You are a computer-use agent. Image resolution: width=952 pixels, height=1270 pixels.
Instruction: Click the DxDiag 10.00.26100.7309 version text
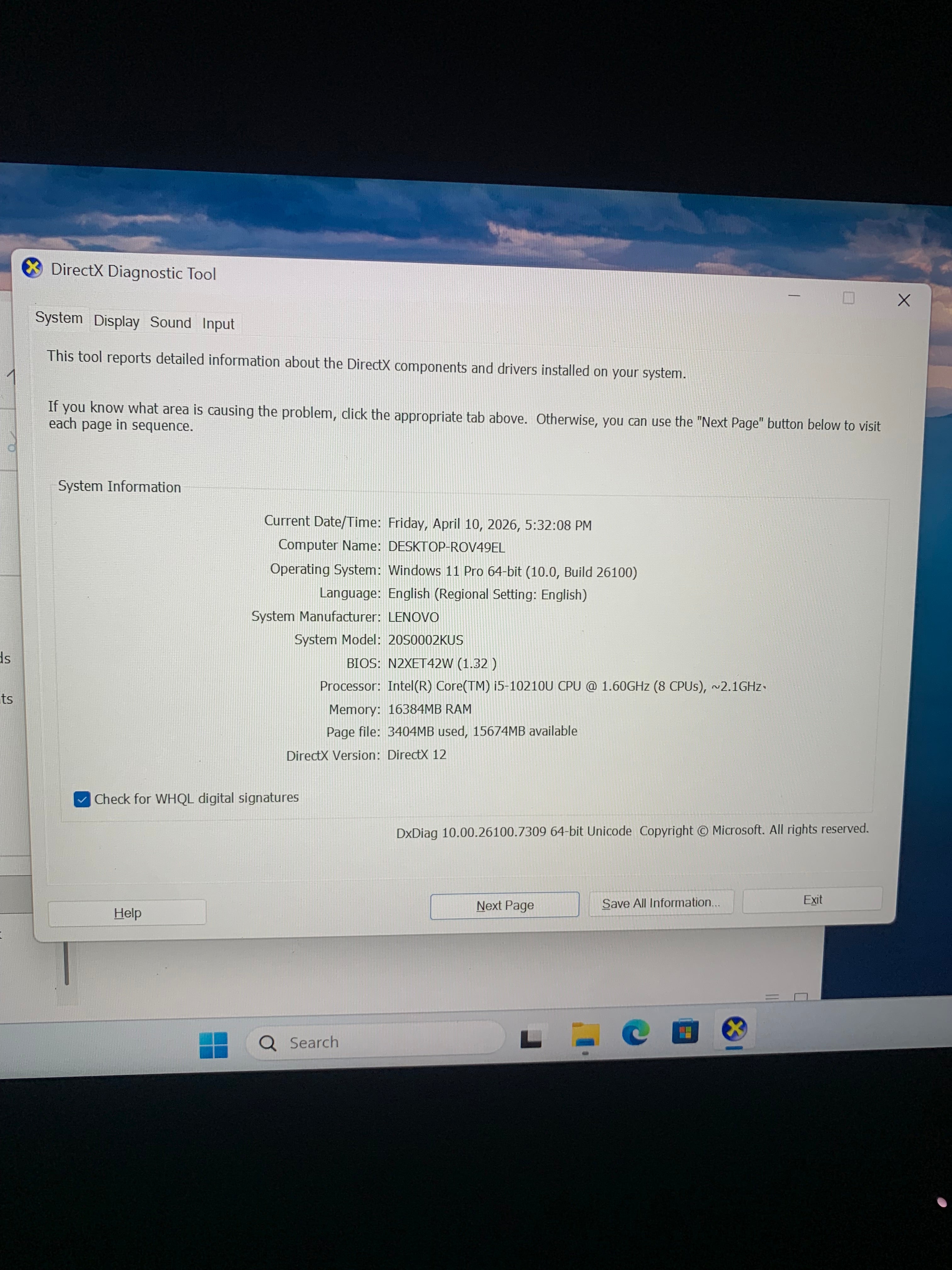(x=513, y=832)
